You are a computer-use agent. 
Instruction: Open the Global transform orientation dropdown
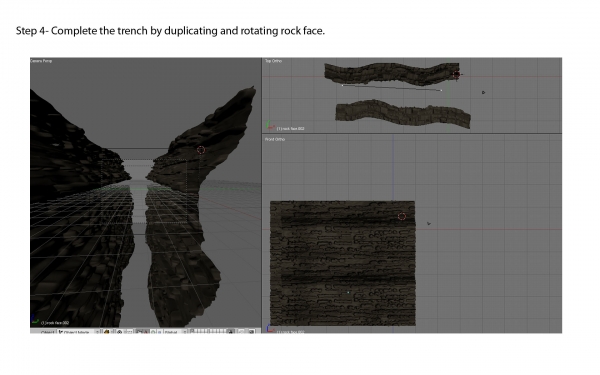[x=174, y=332]
